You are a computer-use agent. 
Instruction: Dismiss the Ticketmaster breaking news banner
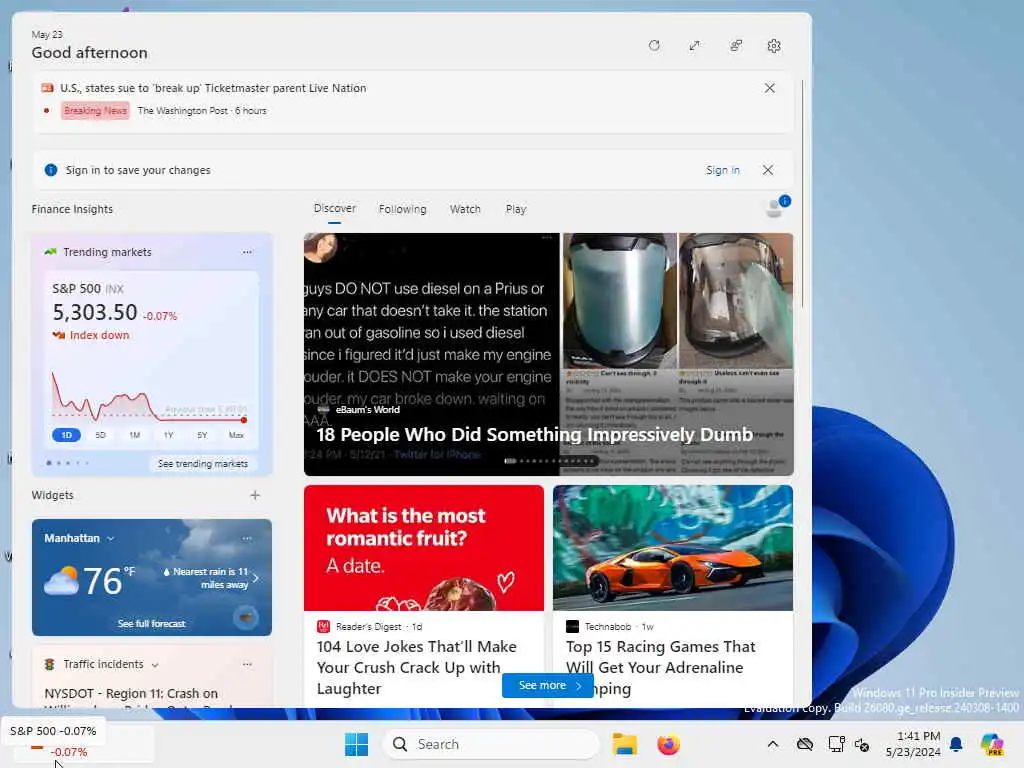[x=769, y=88]
